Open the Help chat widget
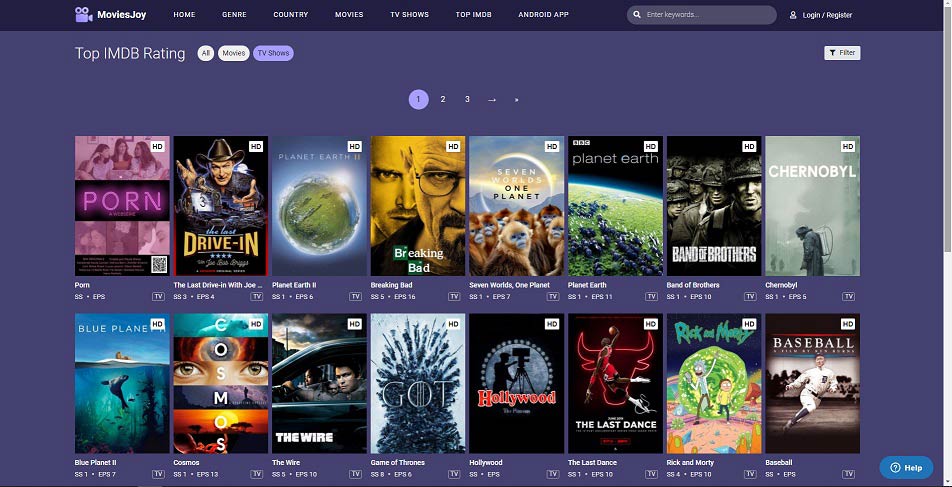The width and height of the screenshot is (952, 487). 906,467
